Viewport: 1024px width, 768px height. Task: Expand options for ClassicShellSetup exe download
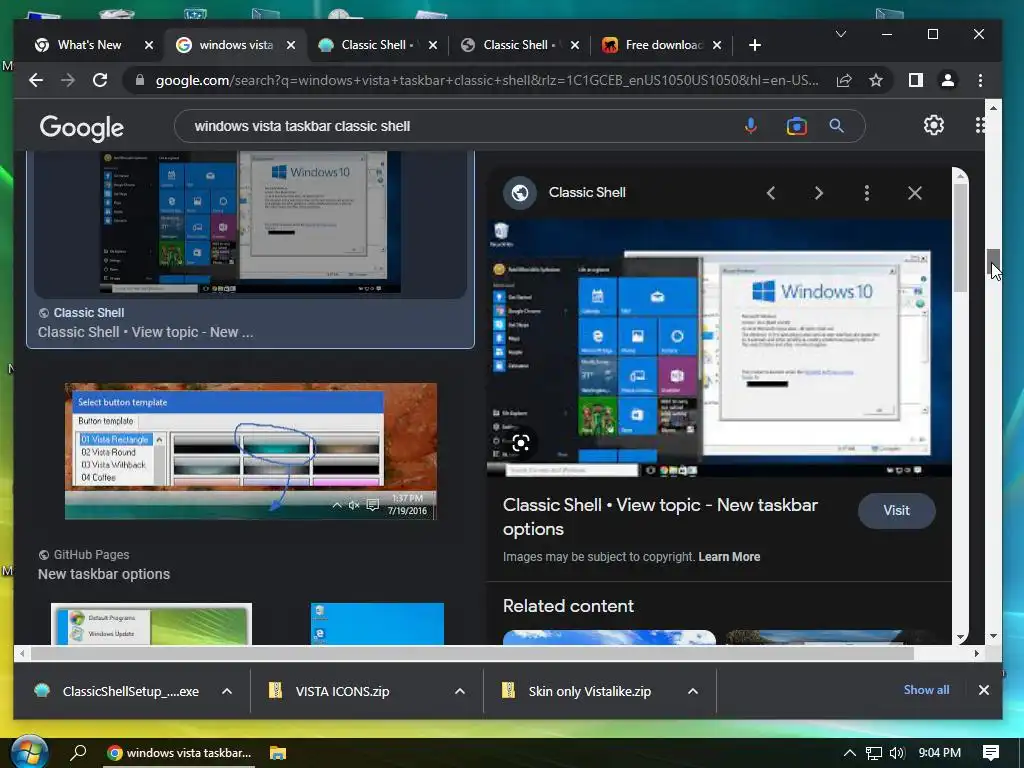click(x=227, y=691)
